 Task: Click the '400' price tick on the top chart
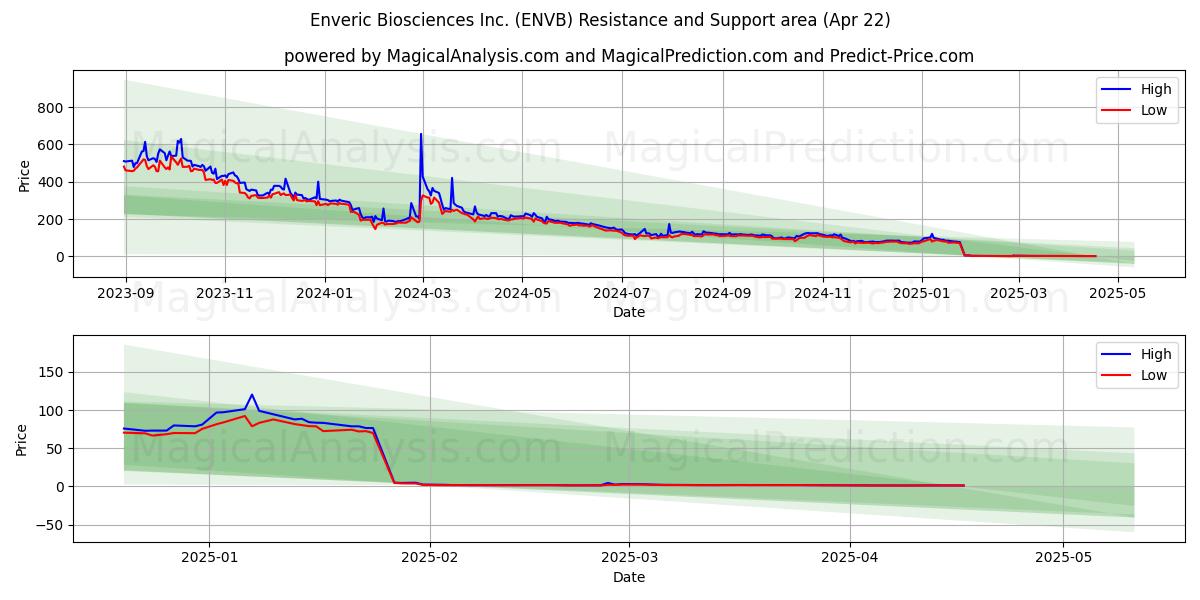[x=52, y=182]
